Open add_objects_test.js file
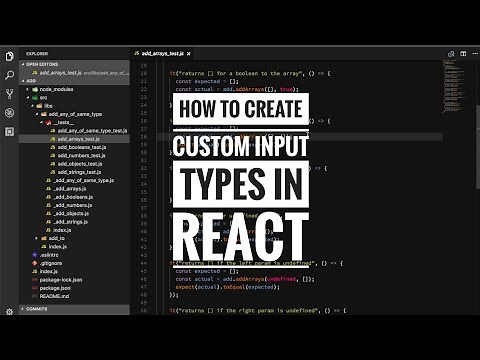480x360 pixels. [74, 164]
